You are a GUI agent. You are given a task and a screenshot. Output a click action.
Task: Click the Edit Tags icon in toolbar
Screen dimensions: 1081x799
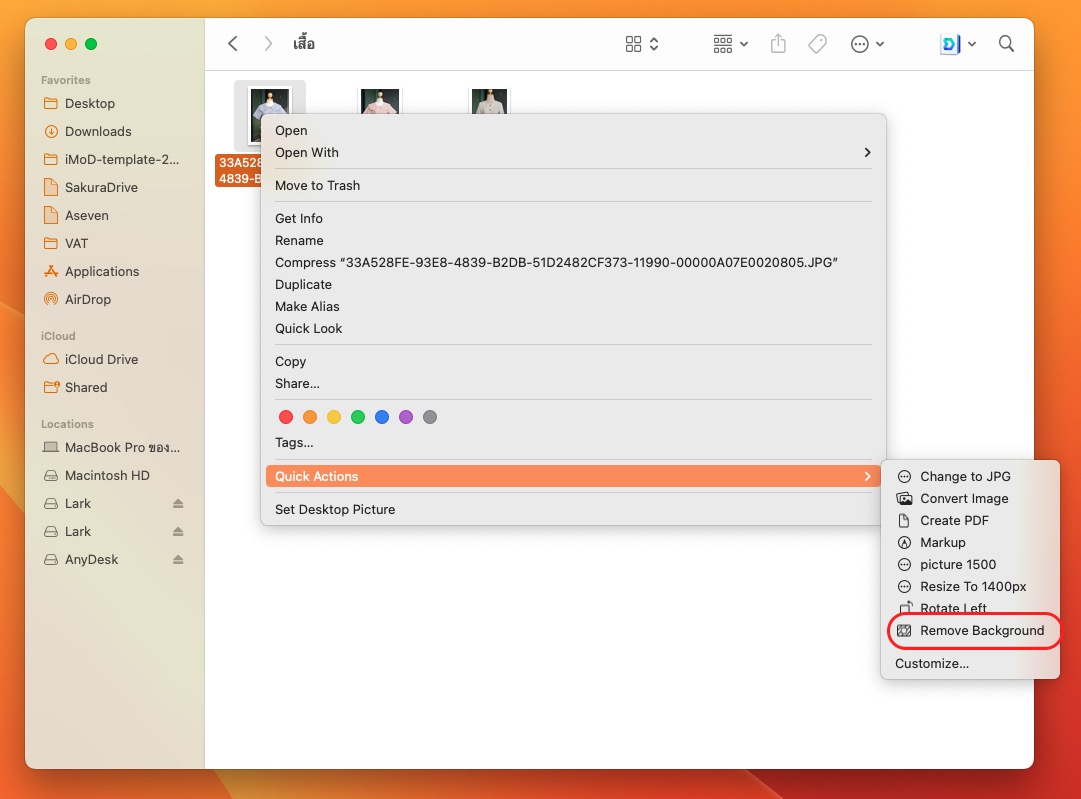(817, 44)
